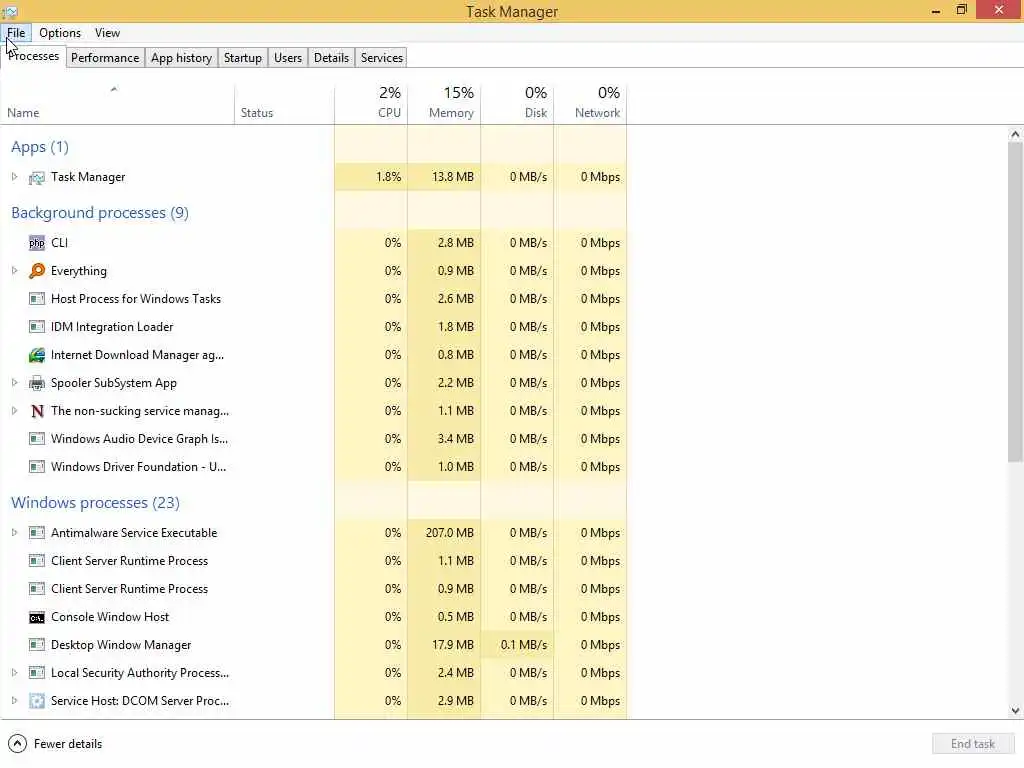Viewport: 1024px width, 768px height.
Task: Click the 0.1 MB/s disk value
Action: (x=524, y=645)
